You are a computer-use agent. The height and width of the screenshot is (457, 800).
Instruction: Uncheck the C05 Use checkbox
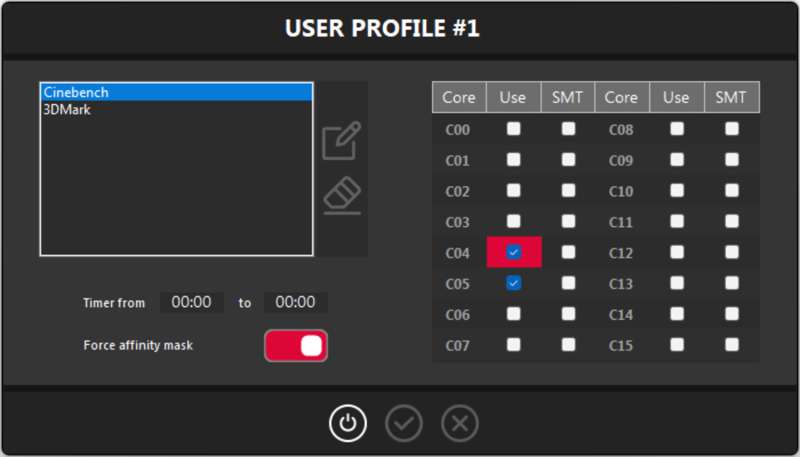[513, 284]
